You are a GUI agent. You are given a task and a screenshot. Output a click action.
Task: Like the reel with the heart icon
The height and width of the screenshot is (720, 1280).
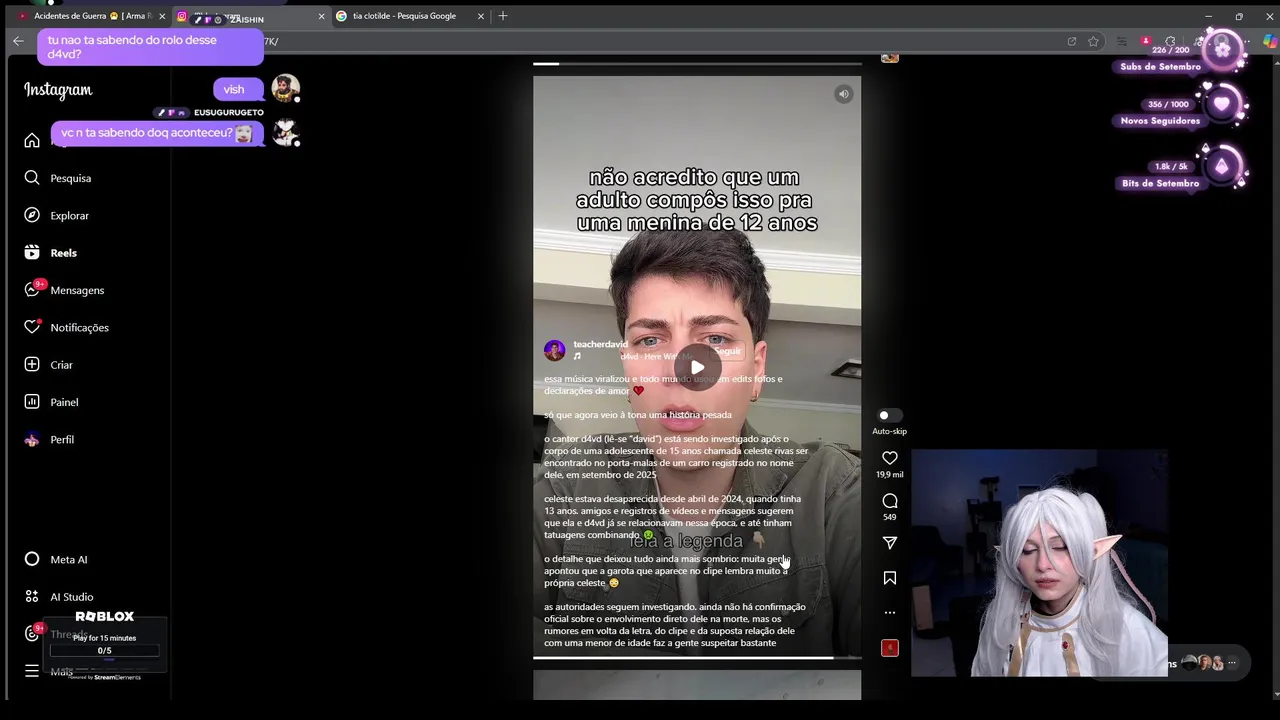coord(890,458)
